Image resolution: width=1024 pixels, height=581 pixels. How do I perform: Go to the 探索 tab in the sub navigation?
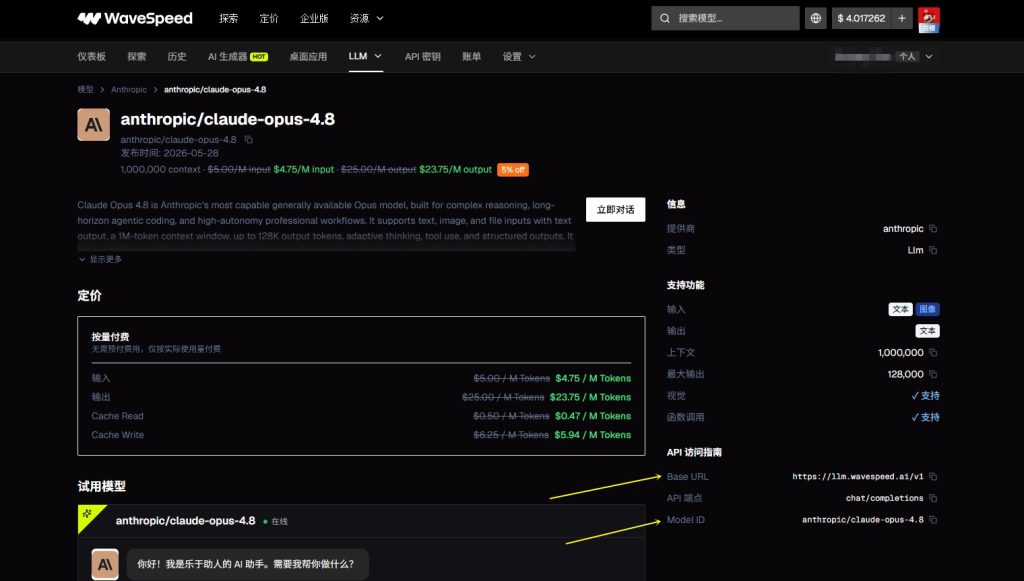pyautogui.click(x=136, y=57)
